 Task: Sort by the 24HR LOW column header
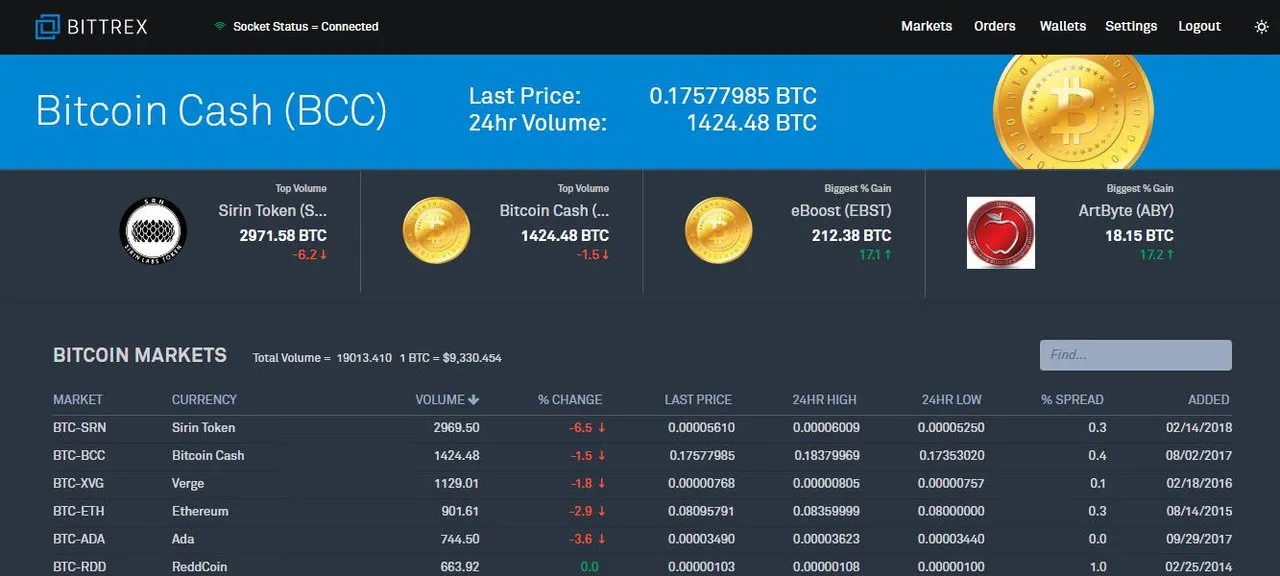pyautogui.click(x=952, y=399)
